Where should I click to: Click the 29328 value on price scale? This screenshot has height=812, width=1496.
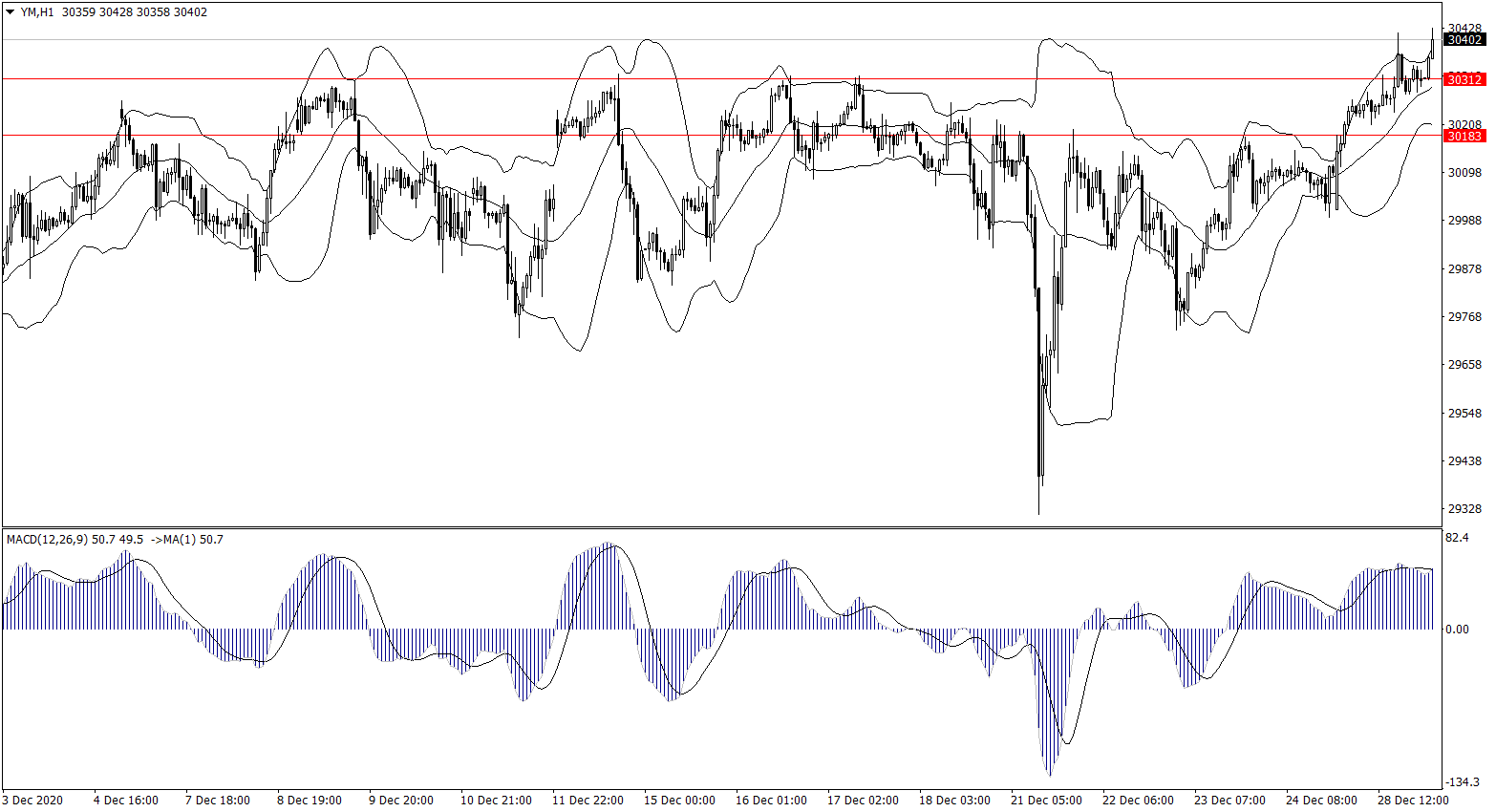coord(1464,509)
